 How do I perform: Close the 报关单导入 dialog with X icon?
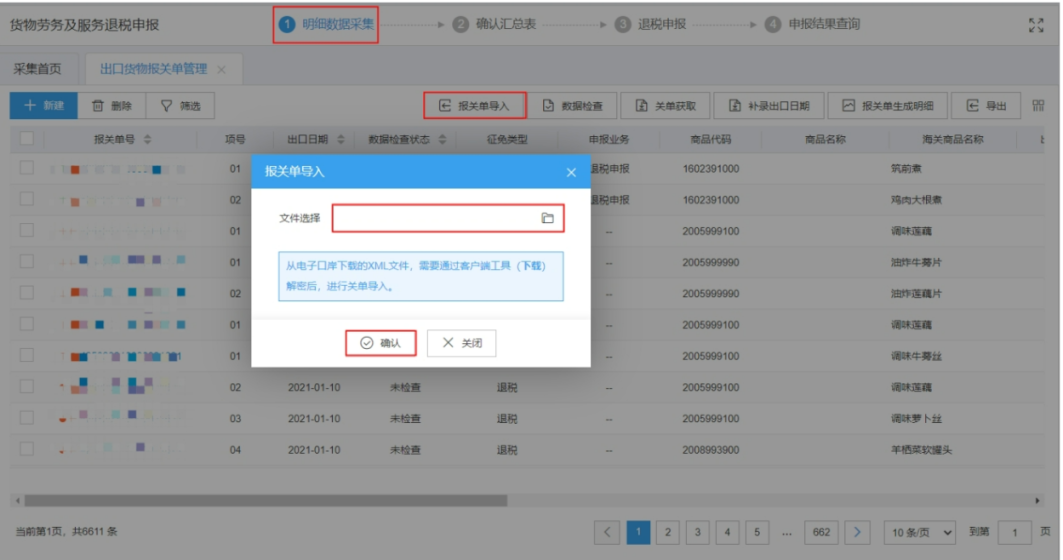tap(571, 172)
